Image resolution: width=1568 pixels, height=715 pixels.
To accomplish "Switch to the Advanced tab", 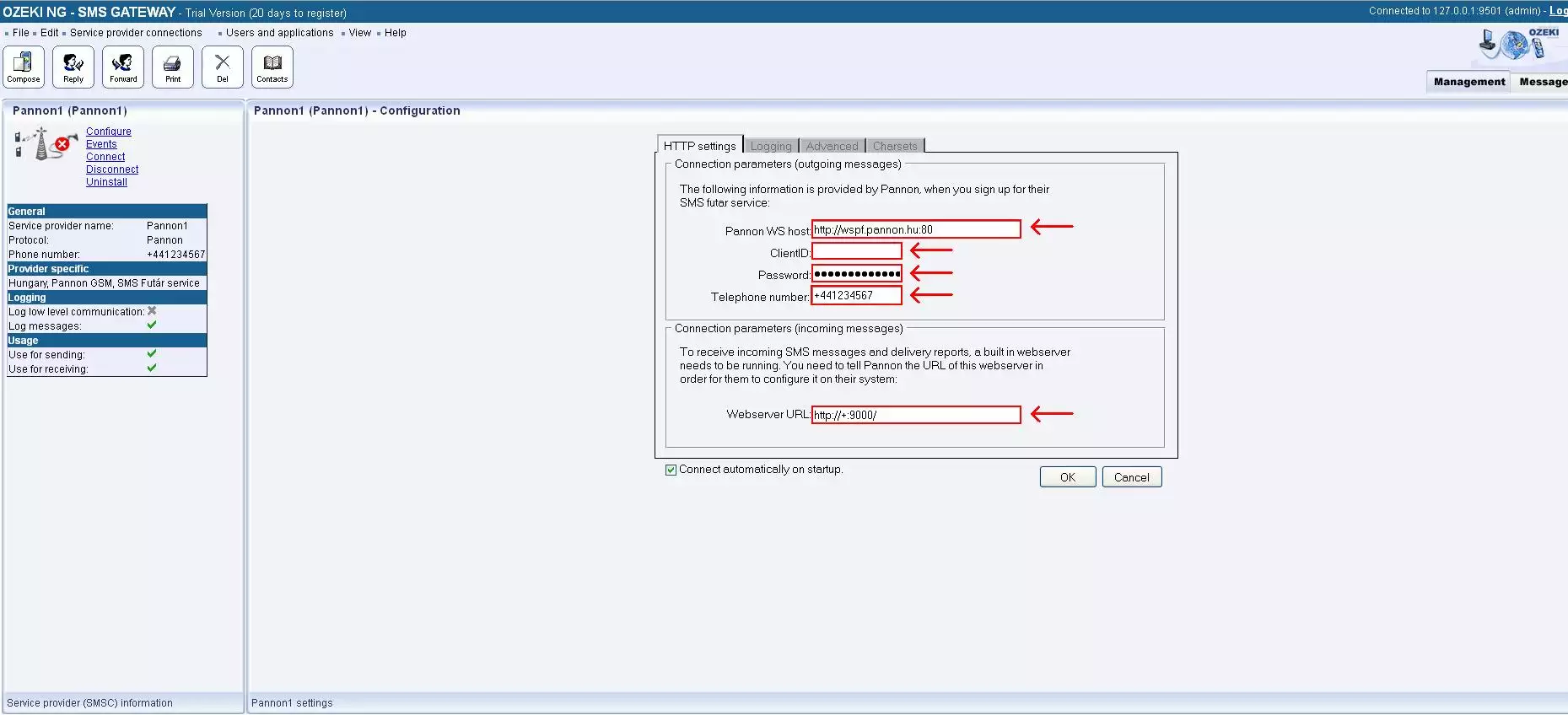I will 832,146.
